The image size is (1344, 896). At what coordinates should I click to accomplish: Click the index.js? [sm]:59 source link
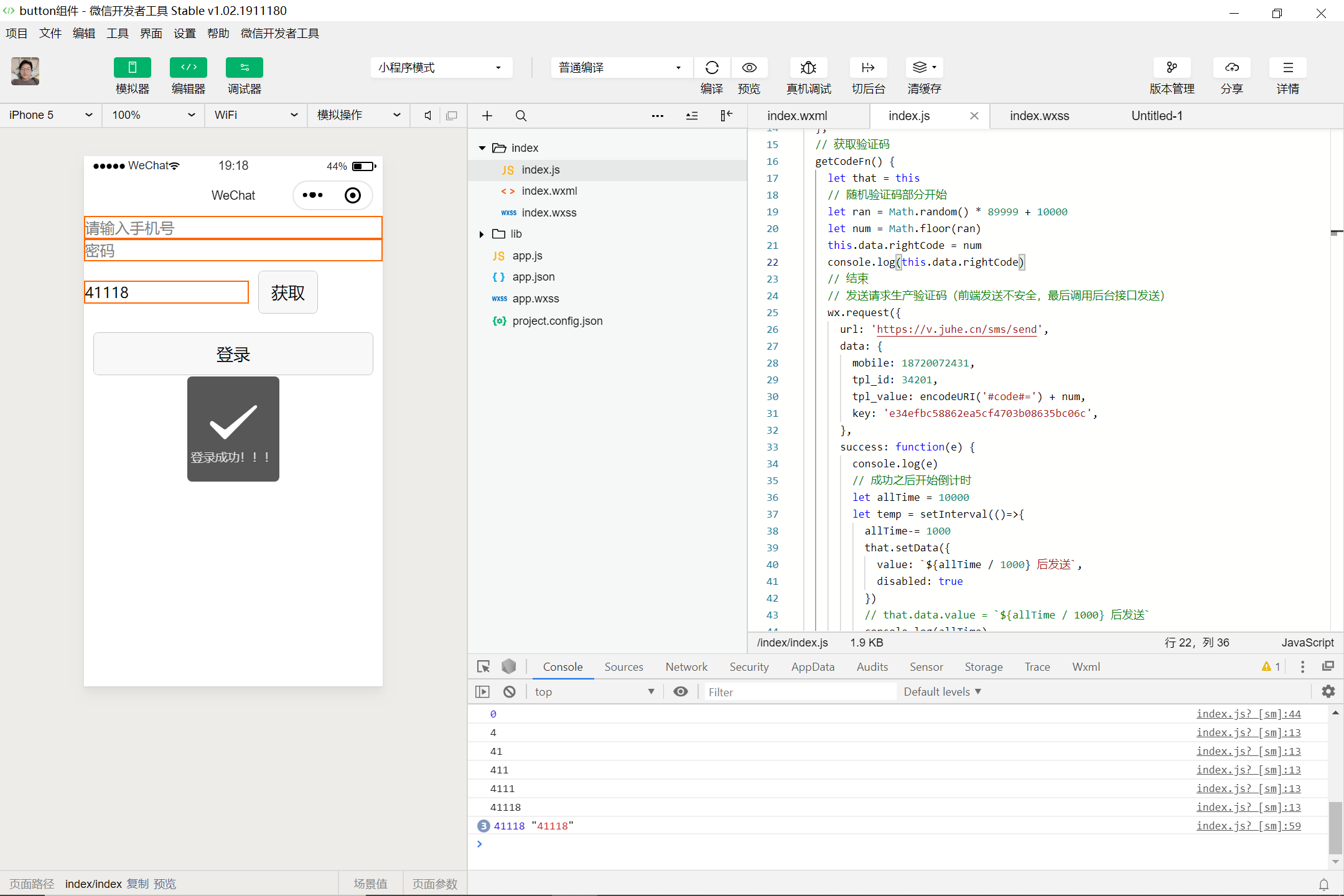click(1248, 826)
